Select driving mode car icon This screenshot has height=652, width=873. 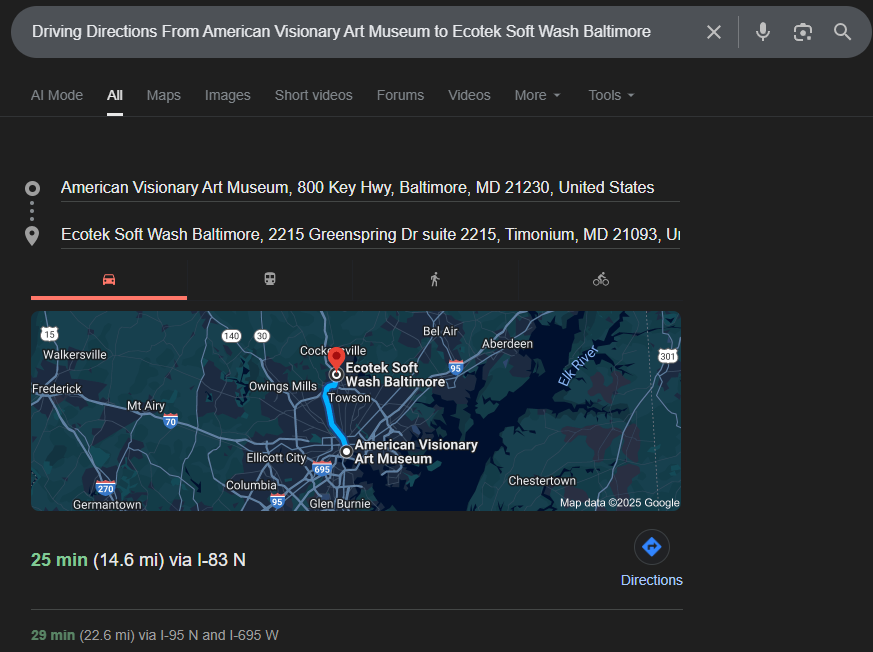(x=109, y=280)
